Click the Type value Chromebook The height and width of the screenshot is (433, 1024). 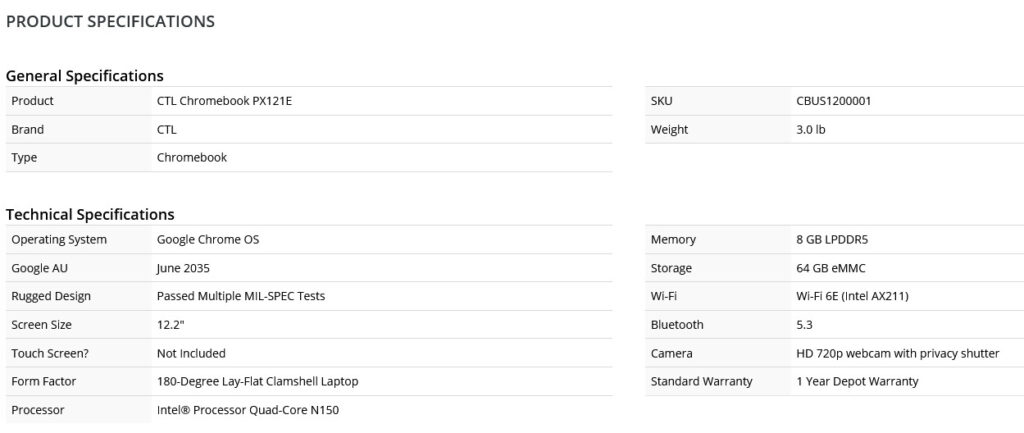click(x=192, y=157)
